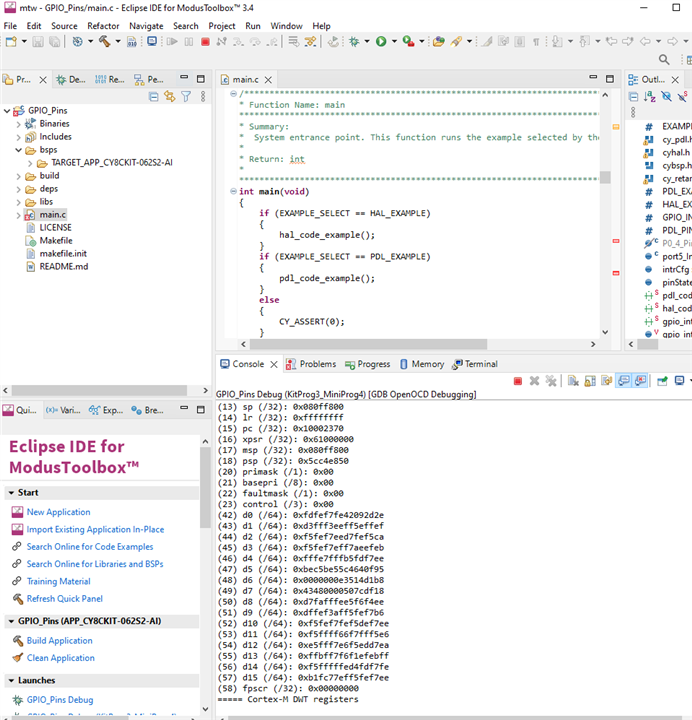This screenshot has width=692, height=720.
Task: Click the New wizard icon in the toolbar
Action: 11,42
